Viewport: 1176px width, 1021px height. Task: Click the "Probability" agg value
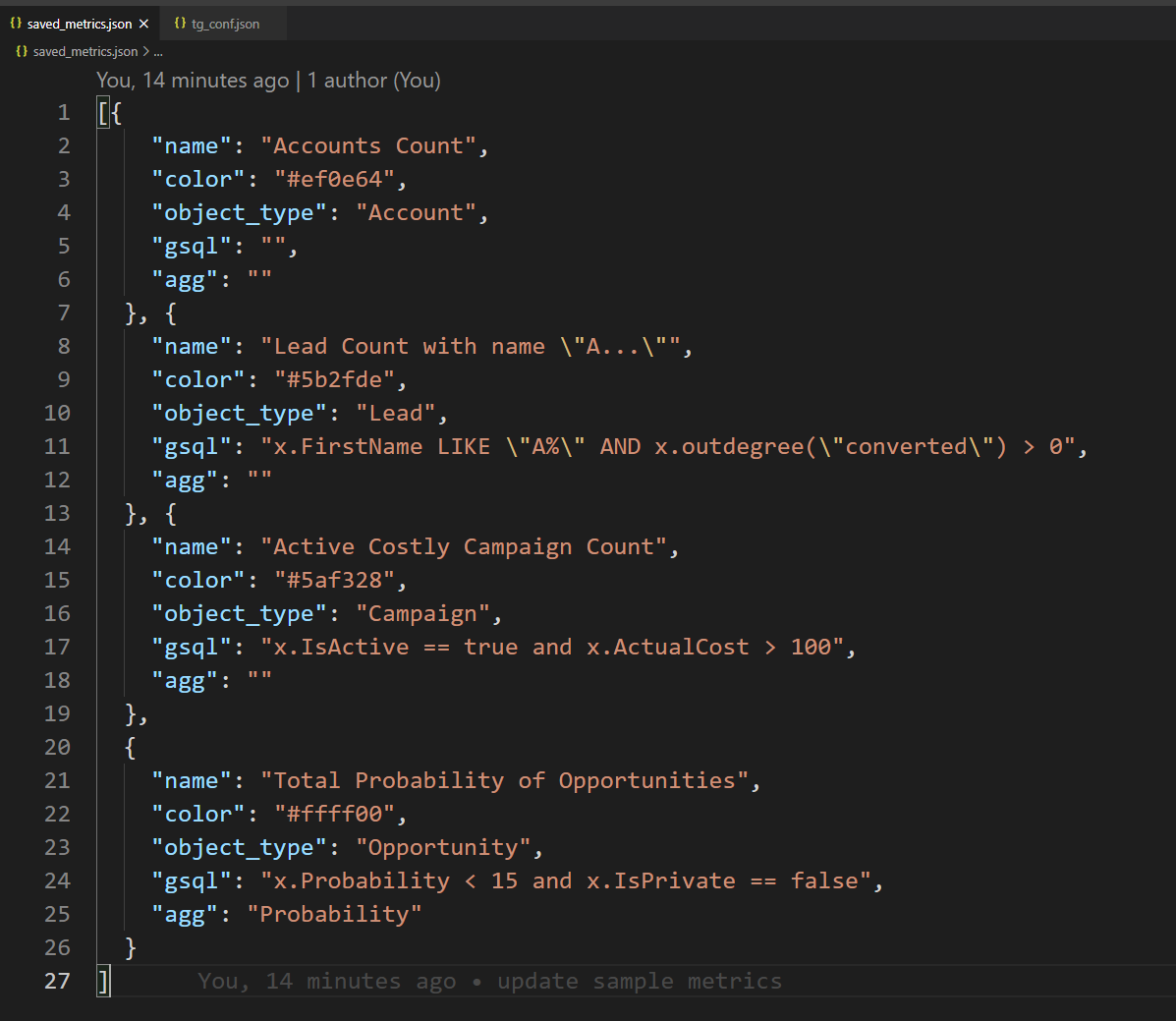(334, 914)
